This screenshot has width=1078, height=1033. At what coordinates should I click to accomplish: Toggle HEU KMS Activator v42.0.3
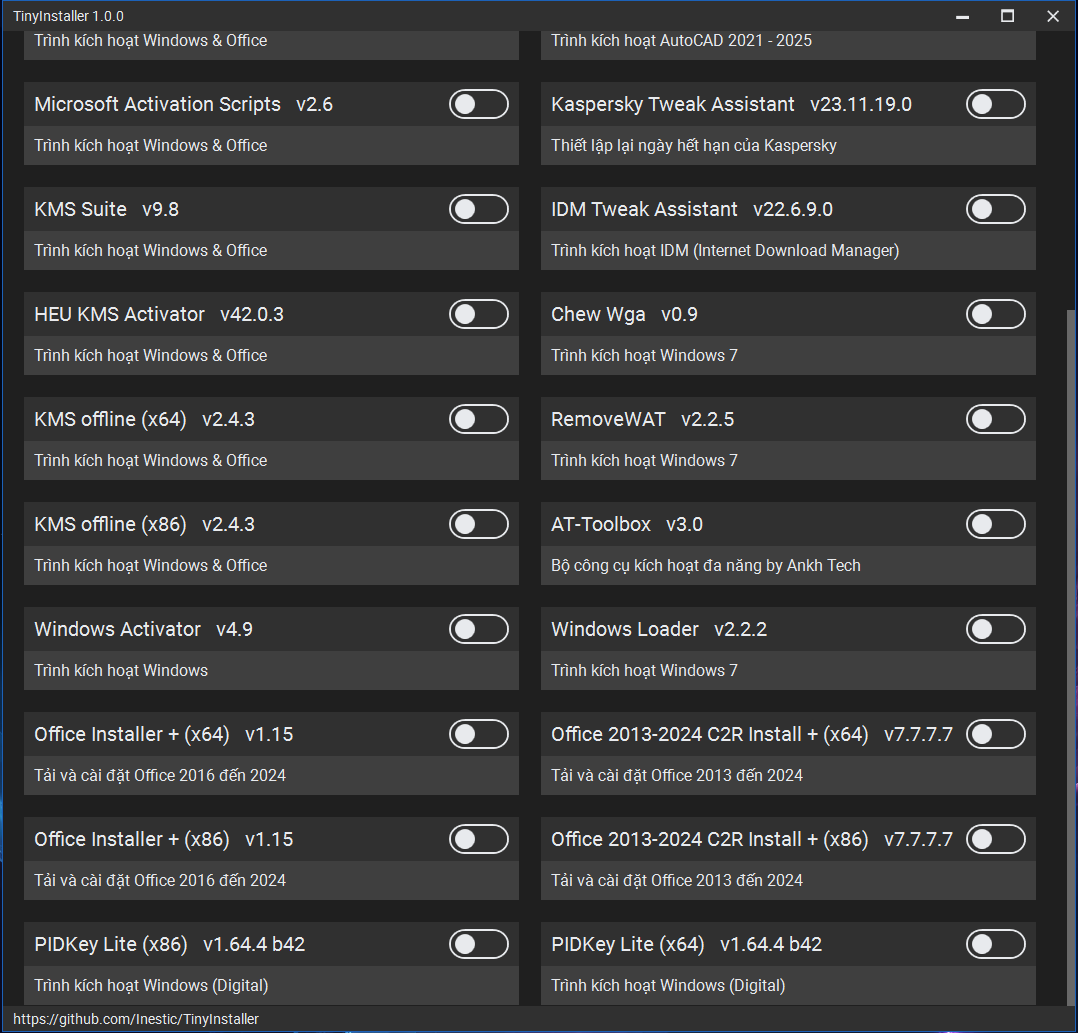tap(478, 314)
